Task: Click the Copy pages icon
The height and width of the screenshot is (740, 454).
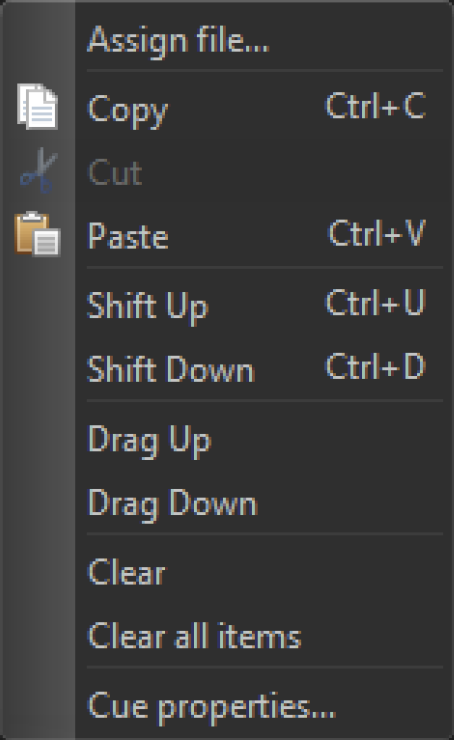Action: pos(38,106)
